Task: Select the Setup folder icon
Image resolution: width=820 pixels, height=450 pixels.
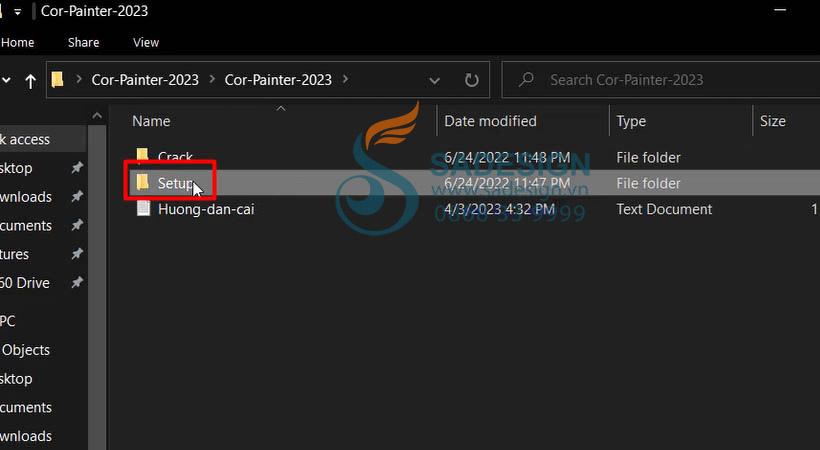Action: click(142, 182)
